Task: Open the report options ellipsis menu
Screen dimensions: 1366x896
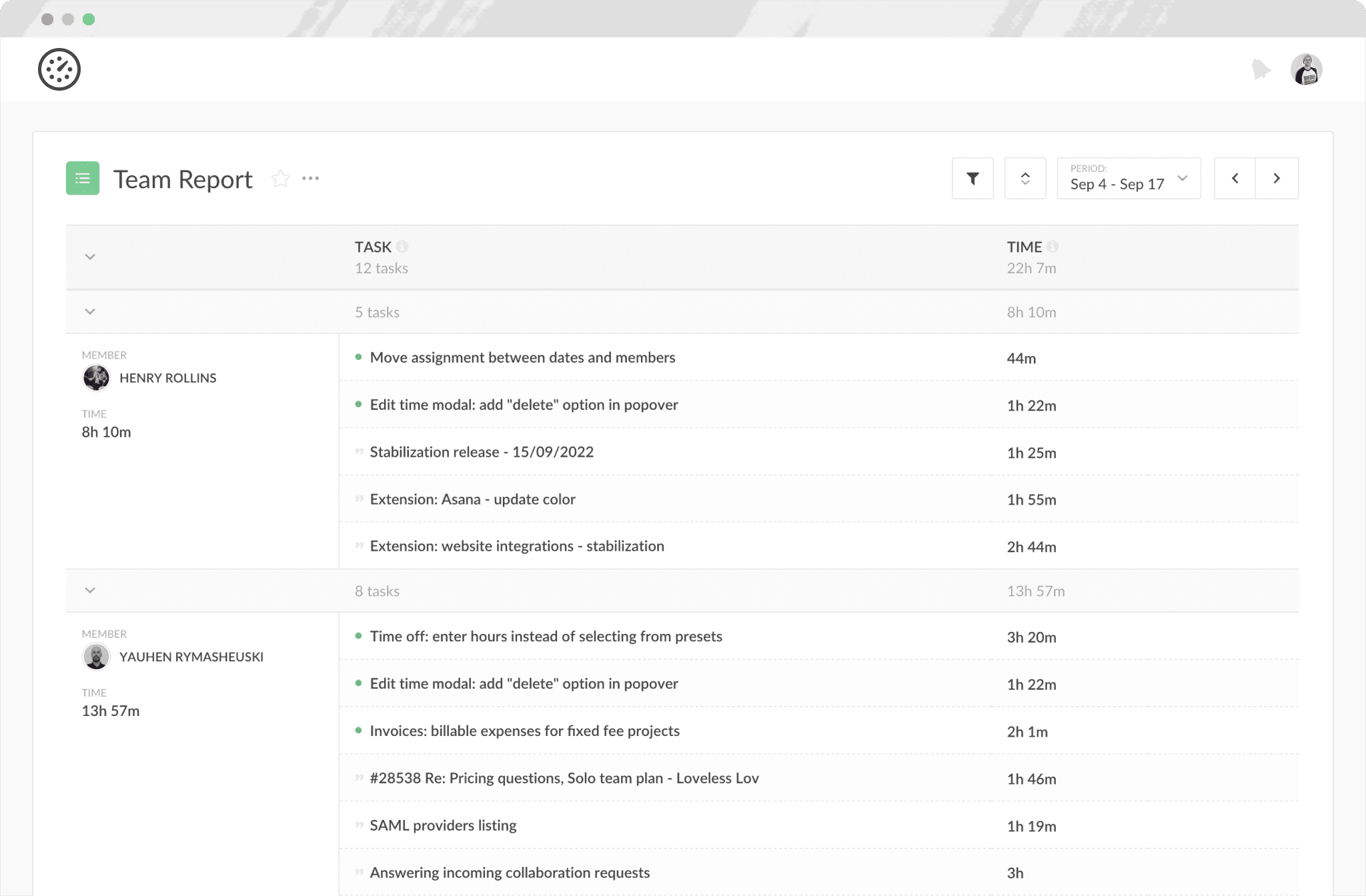Action: coord(311,178)
